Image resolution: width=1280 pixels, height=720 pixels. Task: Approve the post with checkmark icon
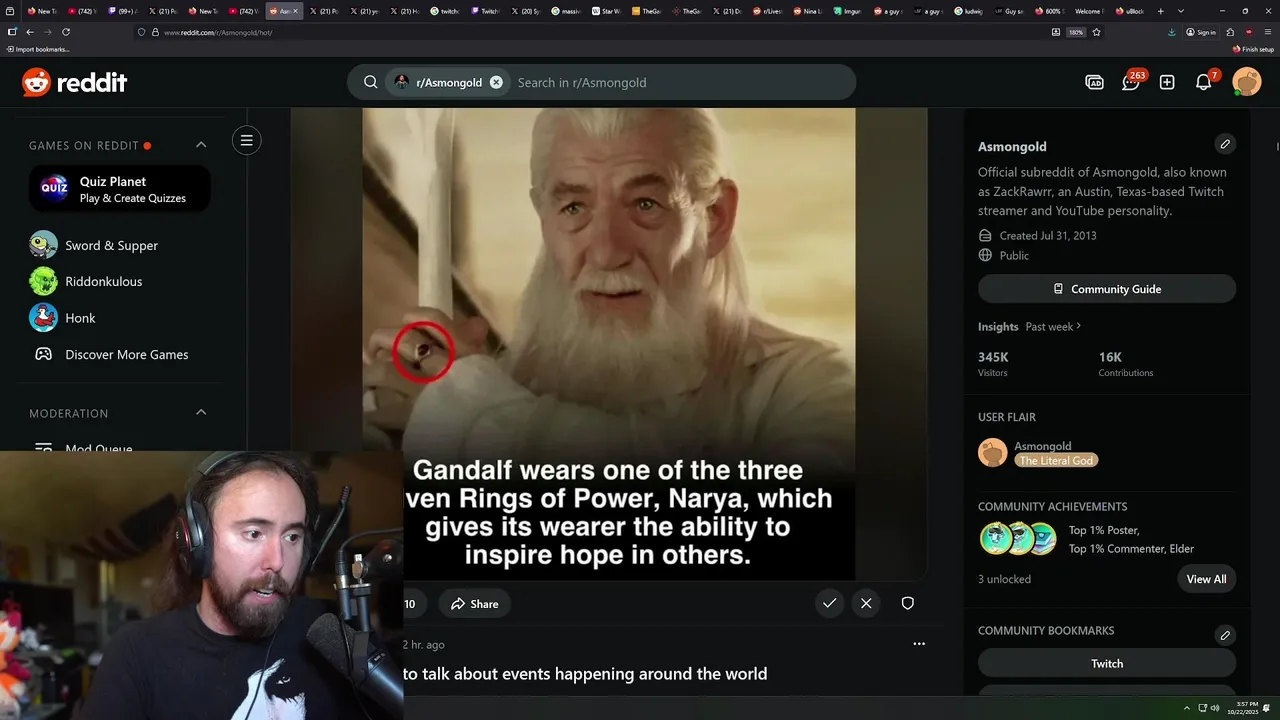point(829,603)
